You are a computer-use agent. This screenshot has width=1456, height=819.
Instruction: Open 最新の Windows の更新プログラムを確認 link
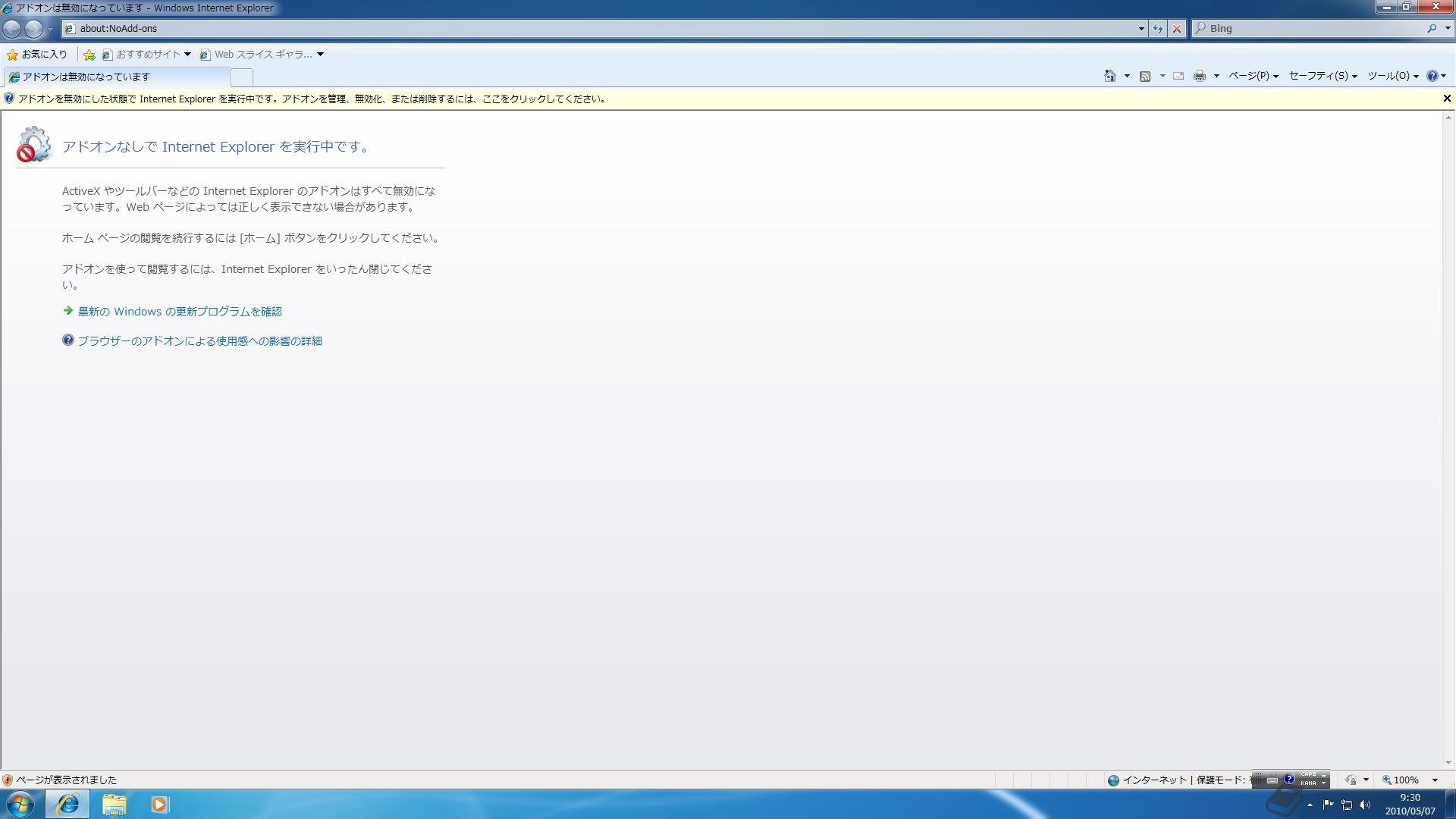coord(180,312)
